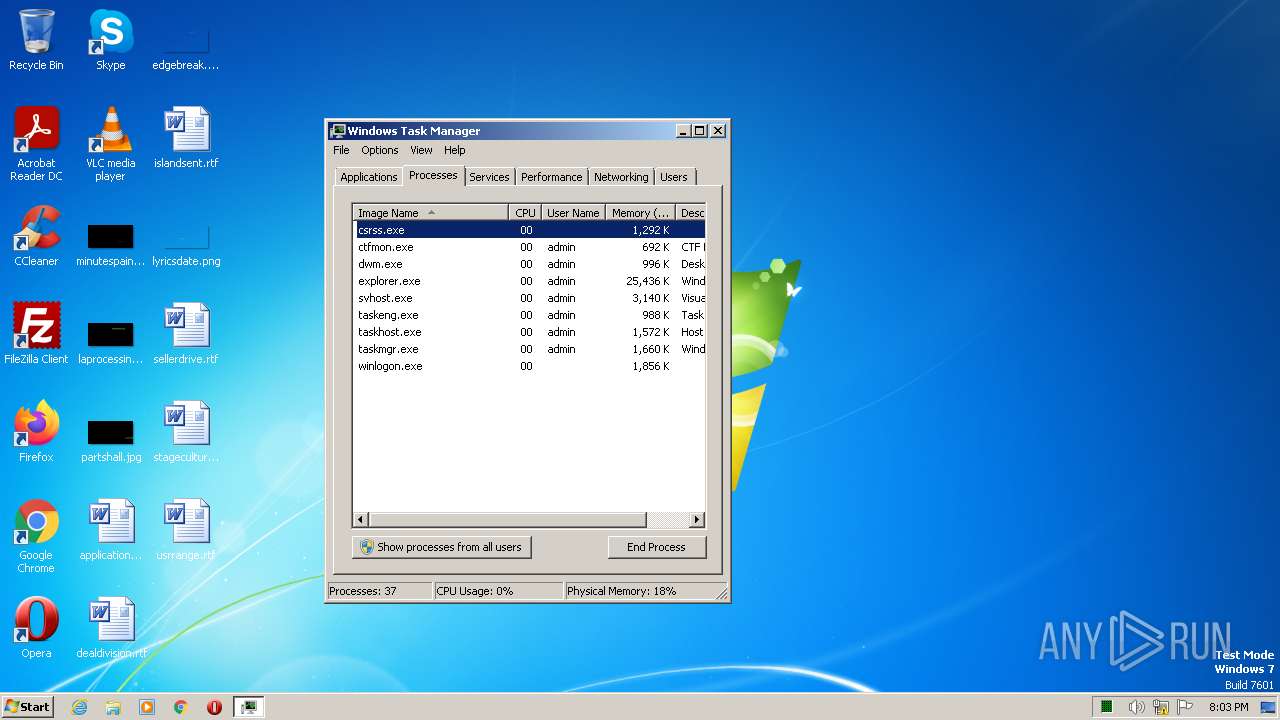Open Internet Explorer from taskbar

pyautogui.click(x=79, y=707)
